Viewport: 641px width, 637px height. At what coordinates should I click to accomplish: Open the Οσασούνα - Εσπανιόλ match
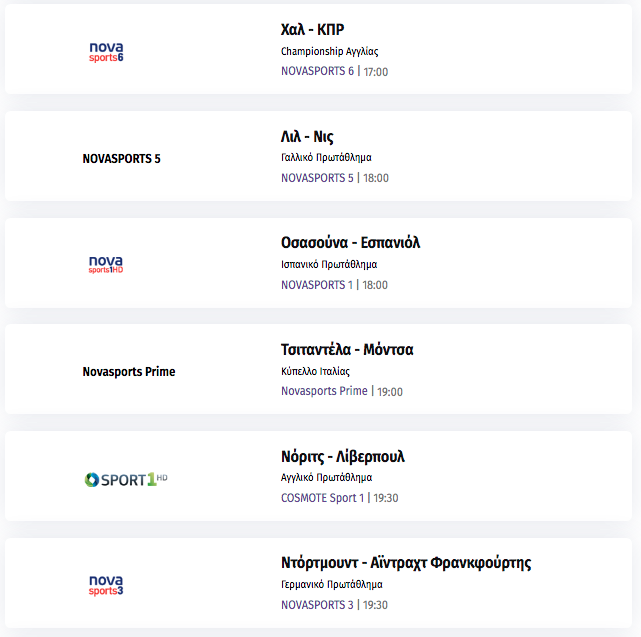(x=350, y=242)
